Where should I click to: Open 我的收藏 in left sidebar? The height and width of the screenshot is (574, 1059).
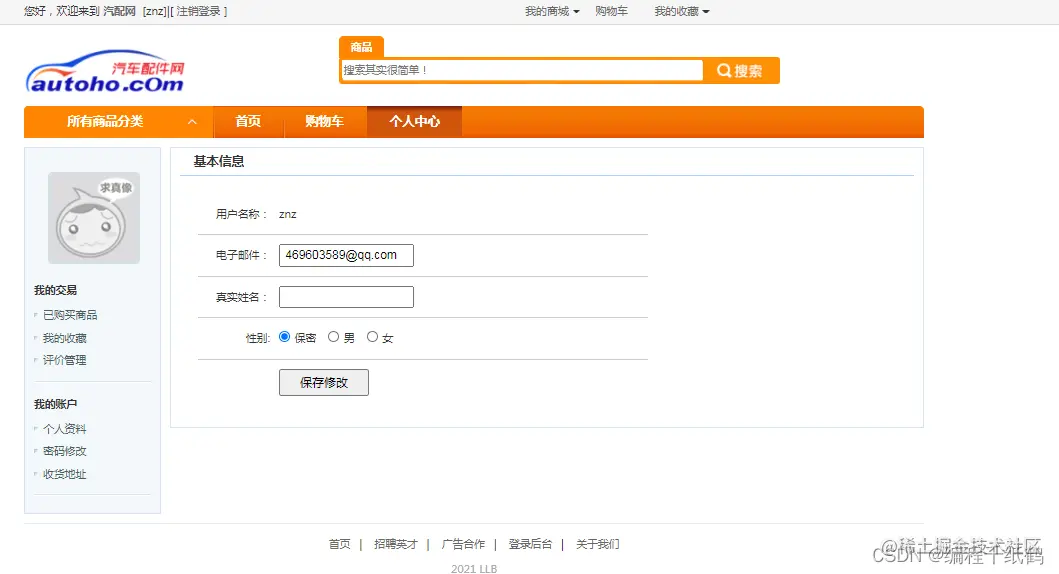pos(65,338)
